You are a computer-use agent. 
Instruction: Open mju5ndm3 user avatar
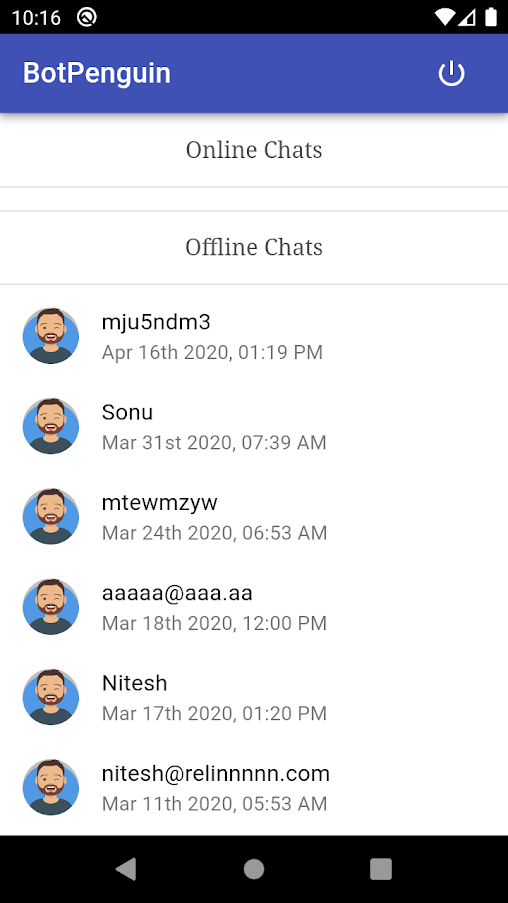tap(51, 336)
